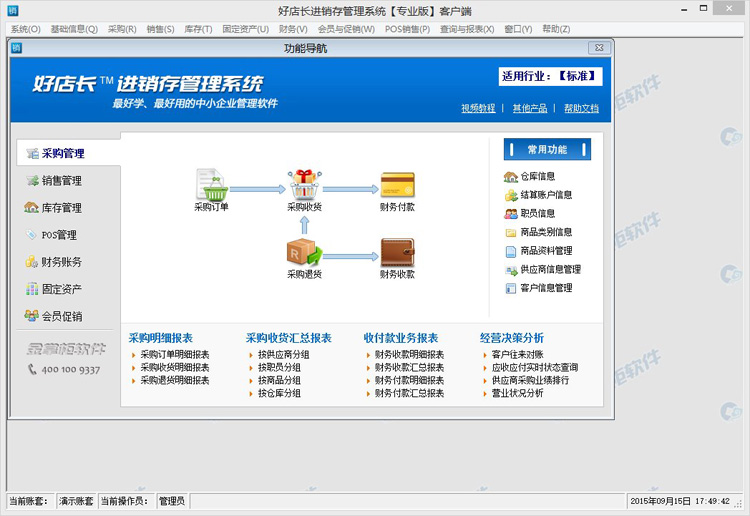Click the 库存管理 house icon

[31, 208]
